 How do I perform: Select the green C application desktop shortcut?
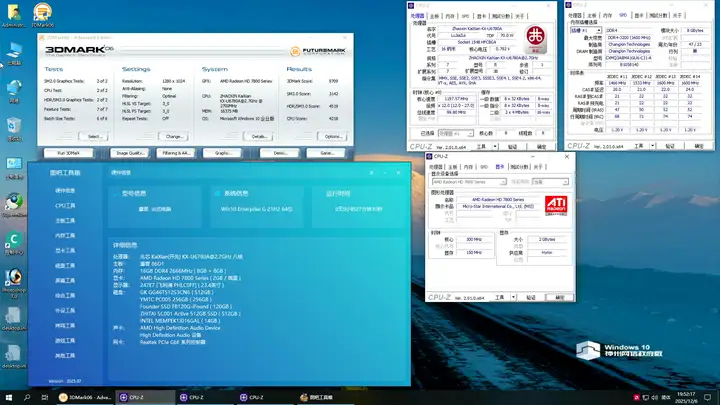coord(14,243)
